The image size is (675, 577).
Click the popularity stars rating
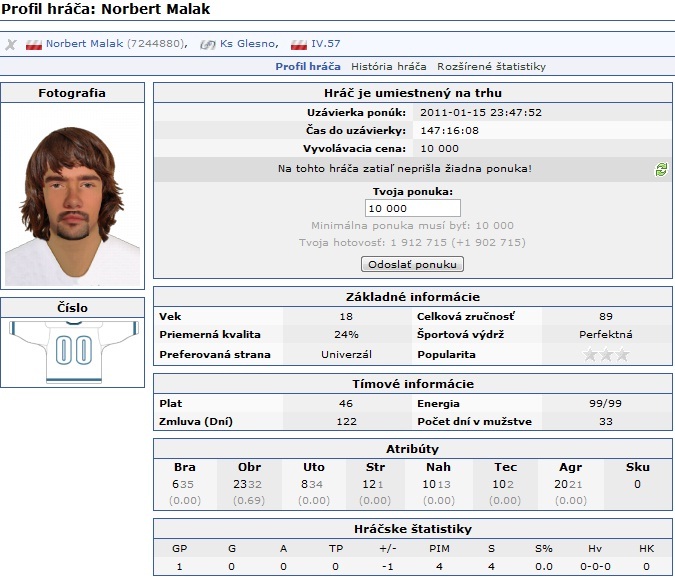click(x=606, y=355)
